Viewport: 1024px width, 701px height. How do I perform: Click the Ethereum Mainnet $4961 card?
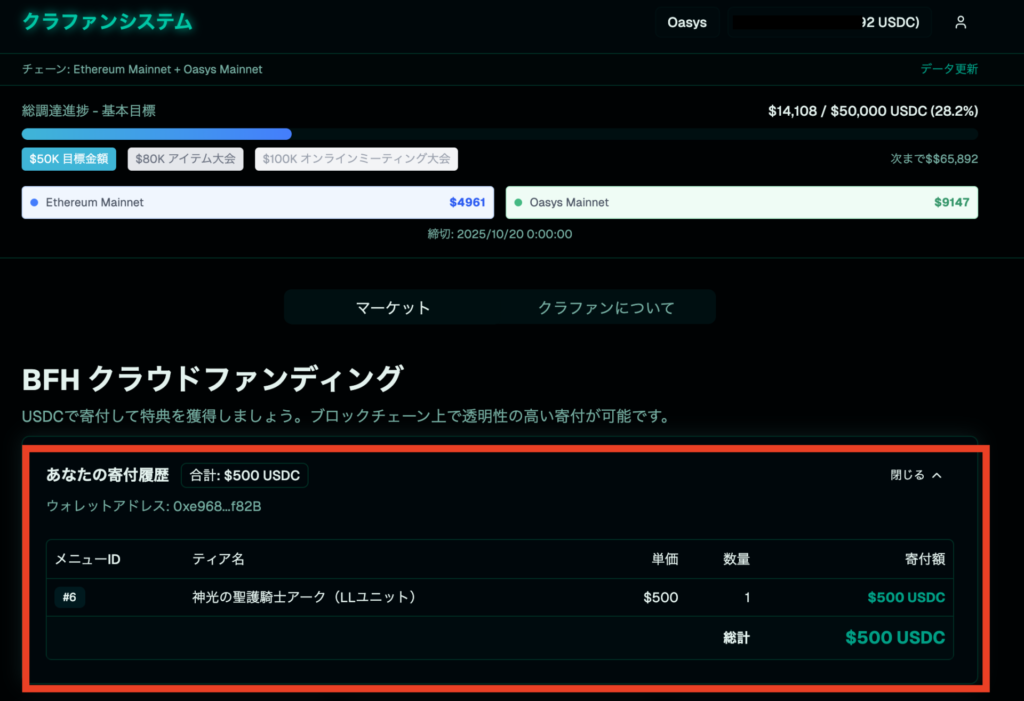tap(259, 202)
